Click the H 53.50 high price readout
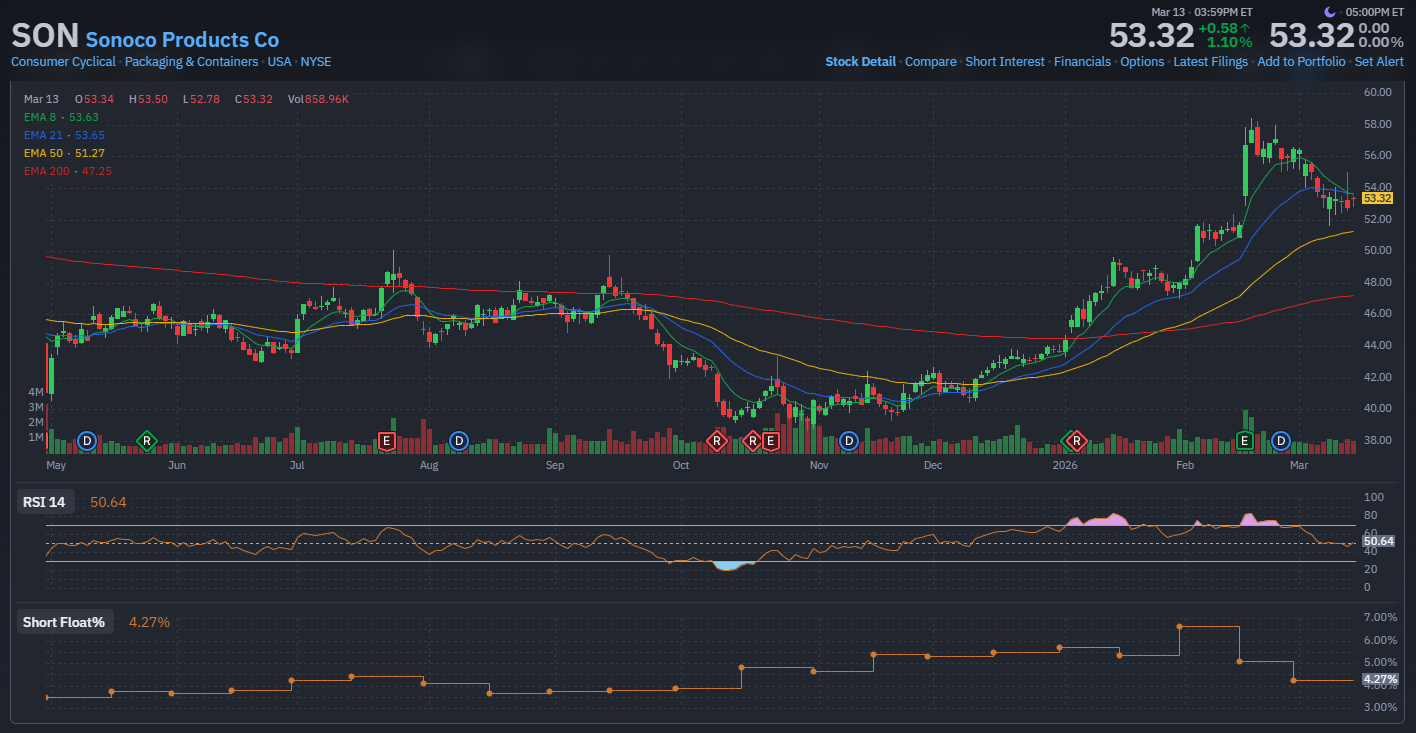The width and height of the screenshot is (1416, 733). (x=148, y=99)
